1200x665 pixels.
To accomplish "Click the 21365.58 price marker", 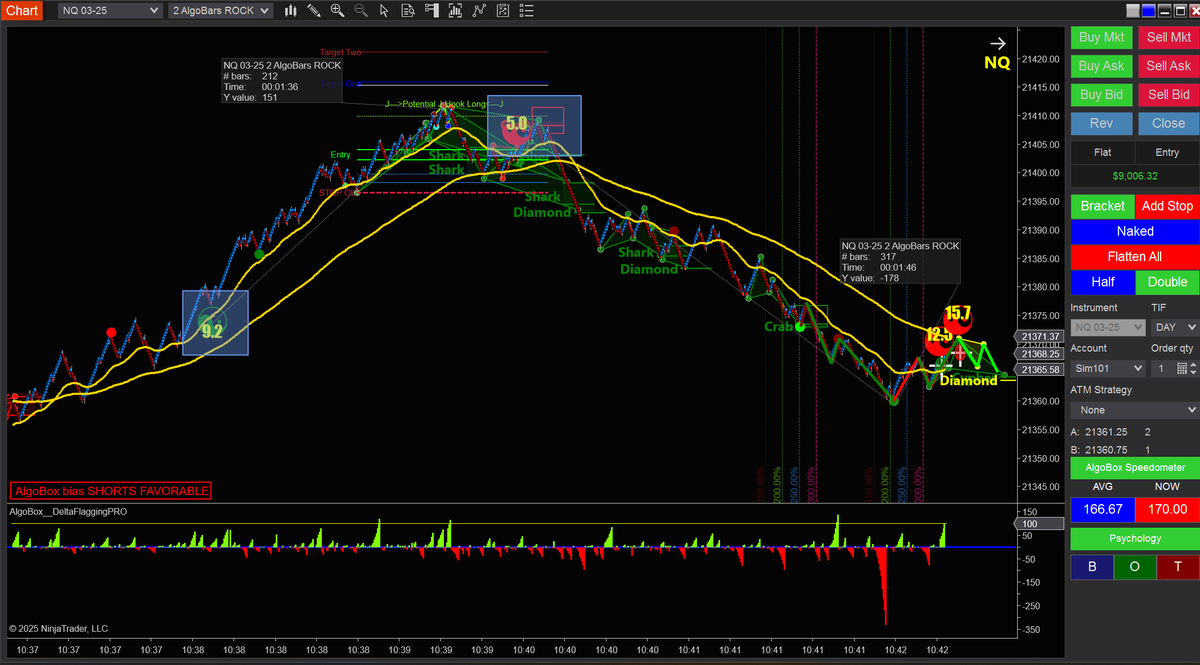I will [1041, 370].
